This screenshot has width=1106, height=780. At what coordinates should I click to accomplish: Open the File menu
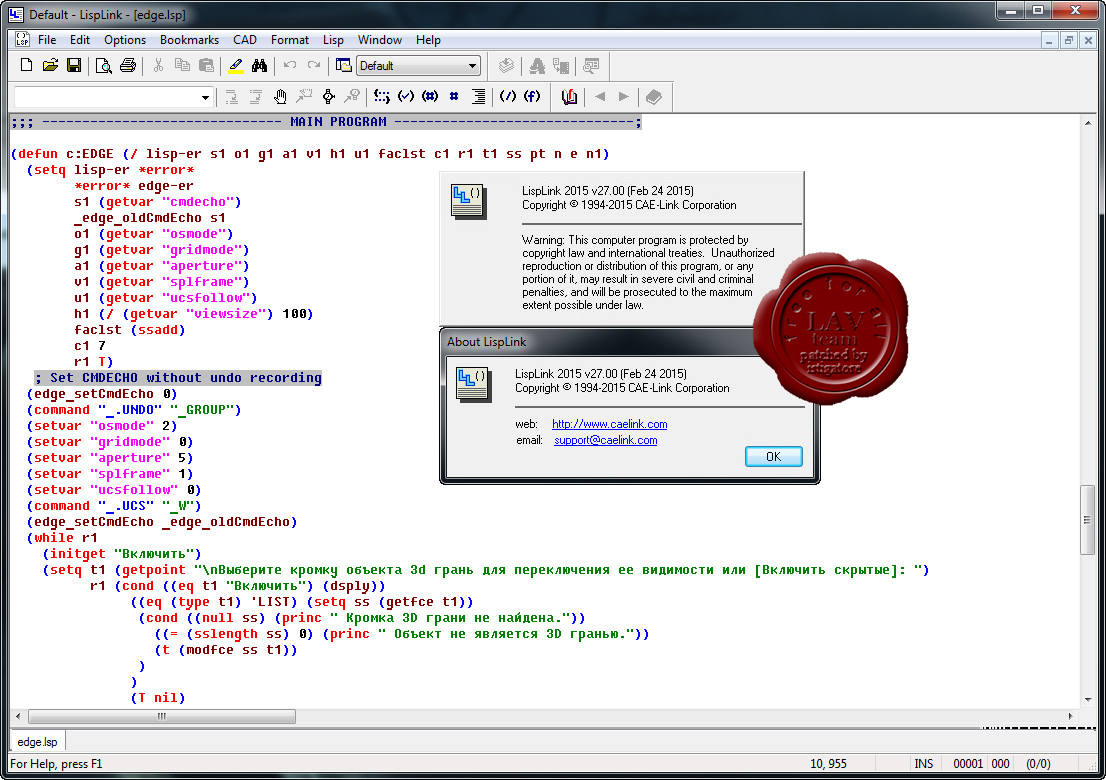[x=47, y=40]
